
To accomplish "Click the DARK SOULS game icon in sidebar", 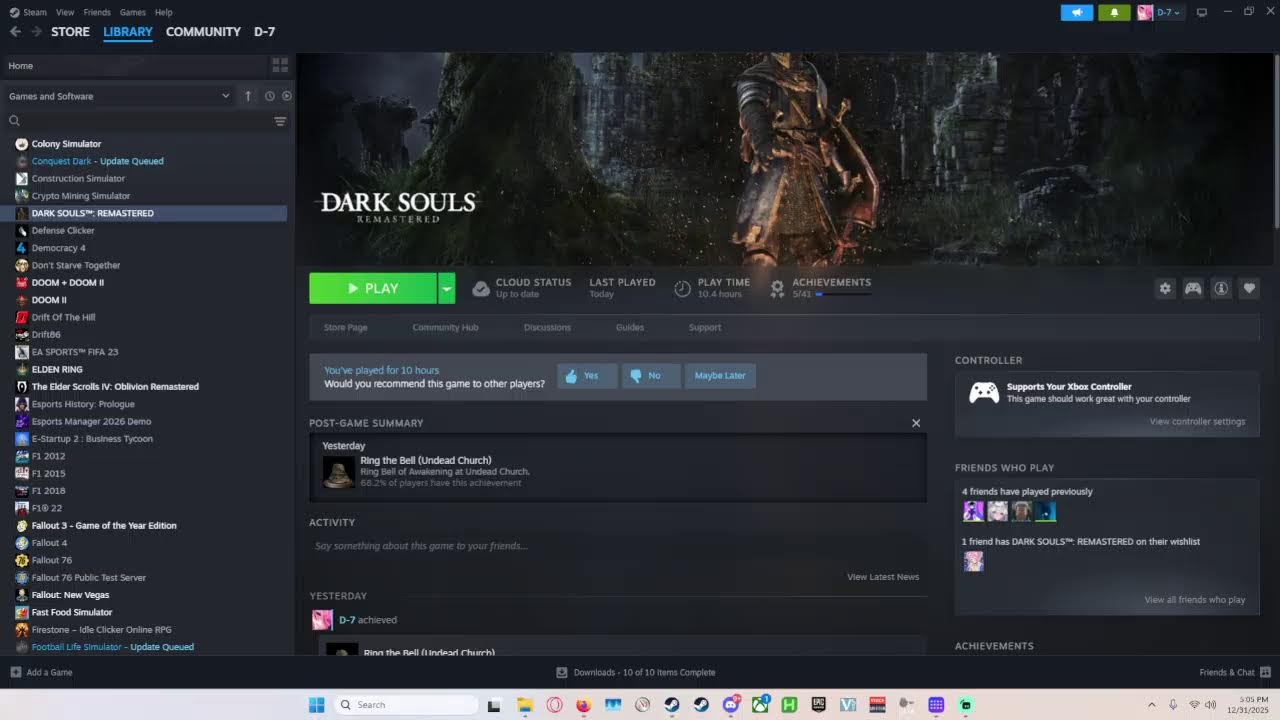I will pos(22,213).
